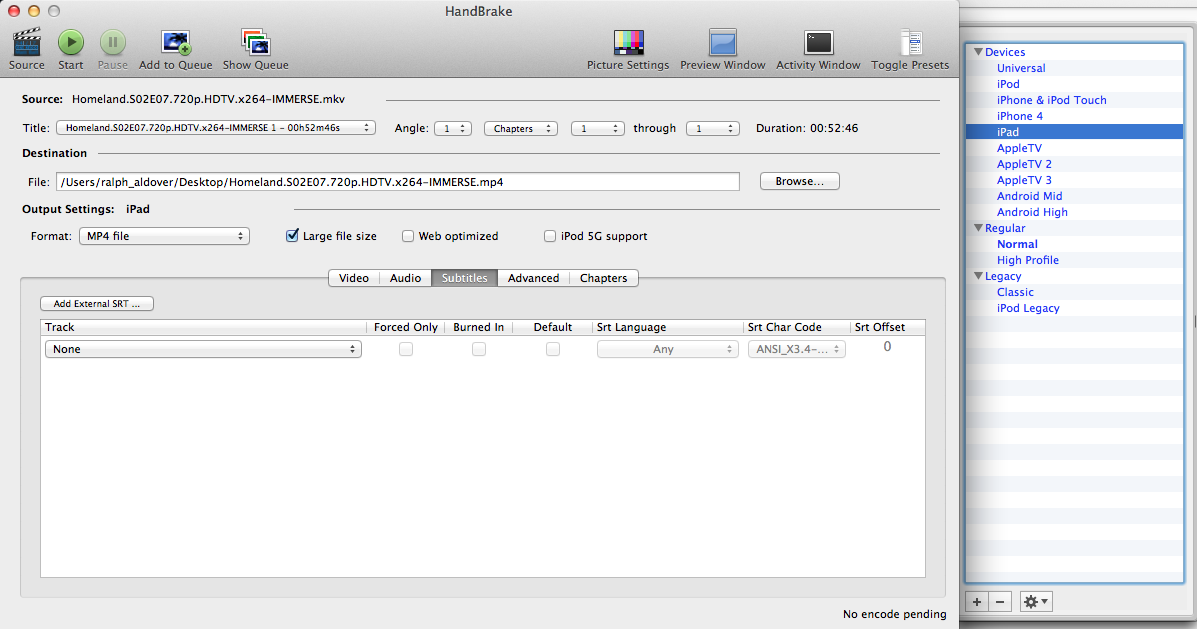
Task: Select the iPhone & iPod Touch preset
Action: point(1051,100)
